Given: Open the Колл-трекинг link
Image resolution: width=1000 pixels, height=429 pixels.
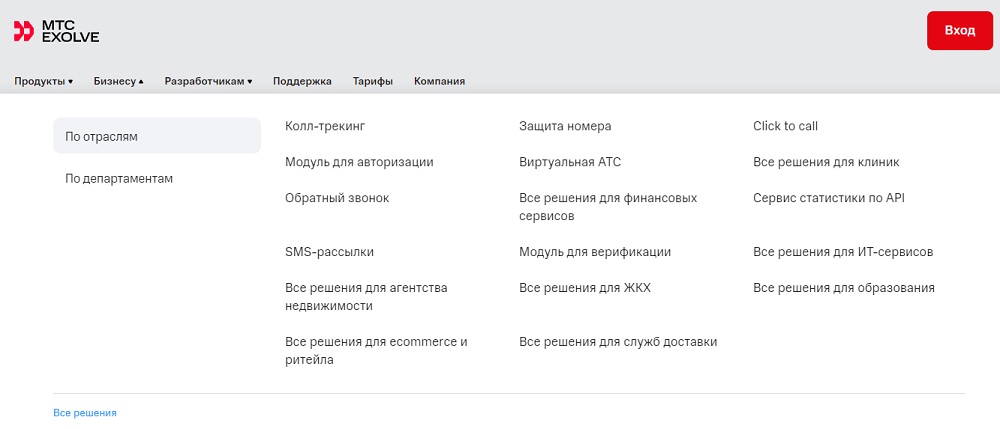Looking at the screenshot, I should click(325, 126).
